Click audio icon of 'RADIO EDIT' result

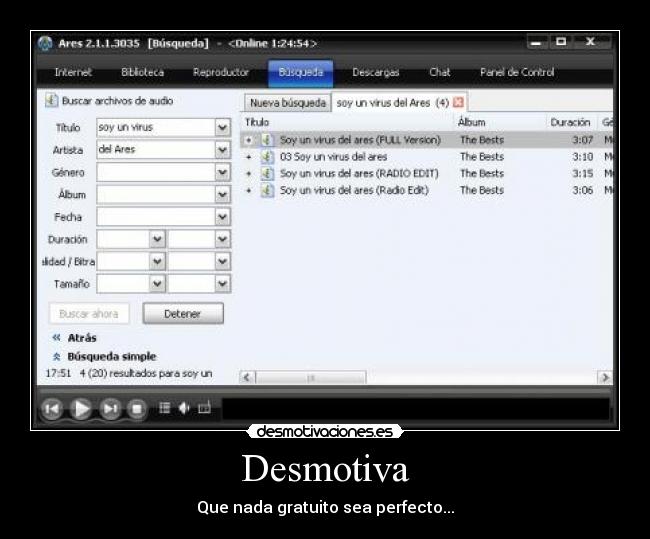[x=267, y=173]
